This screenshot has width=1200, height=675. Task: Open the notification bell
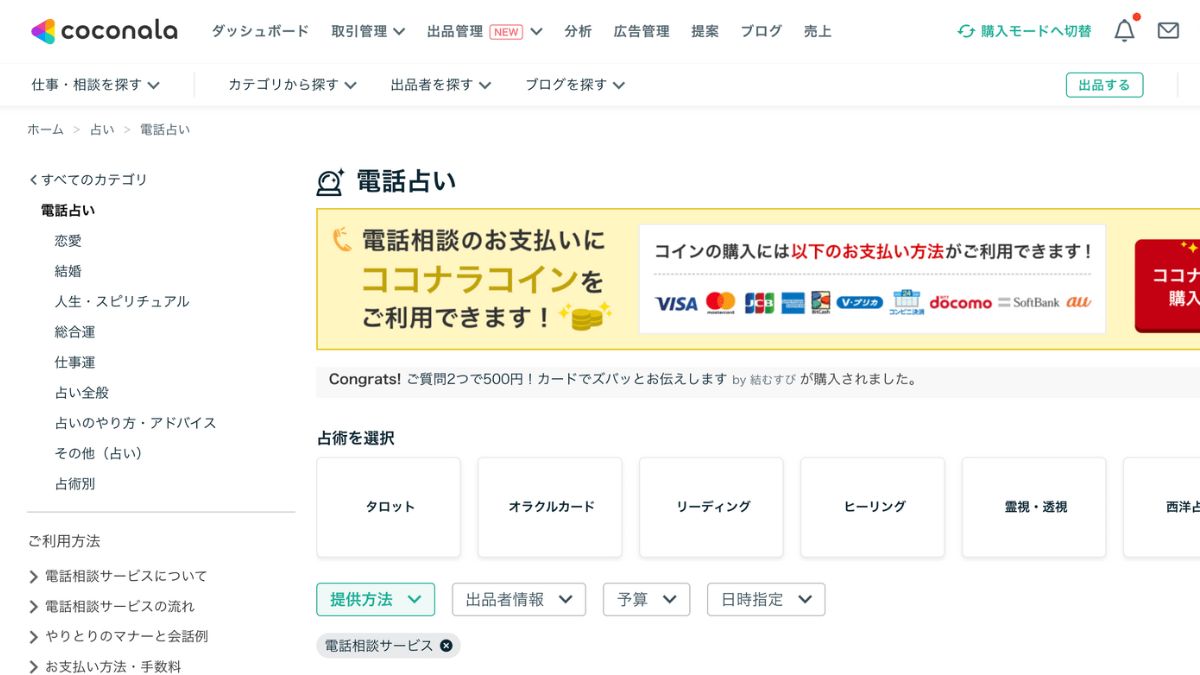(x=1125, y=31)
